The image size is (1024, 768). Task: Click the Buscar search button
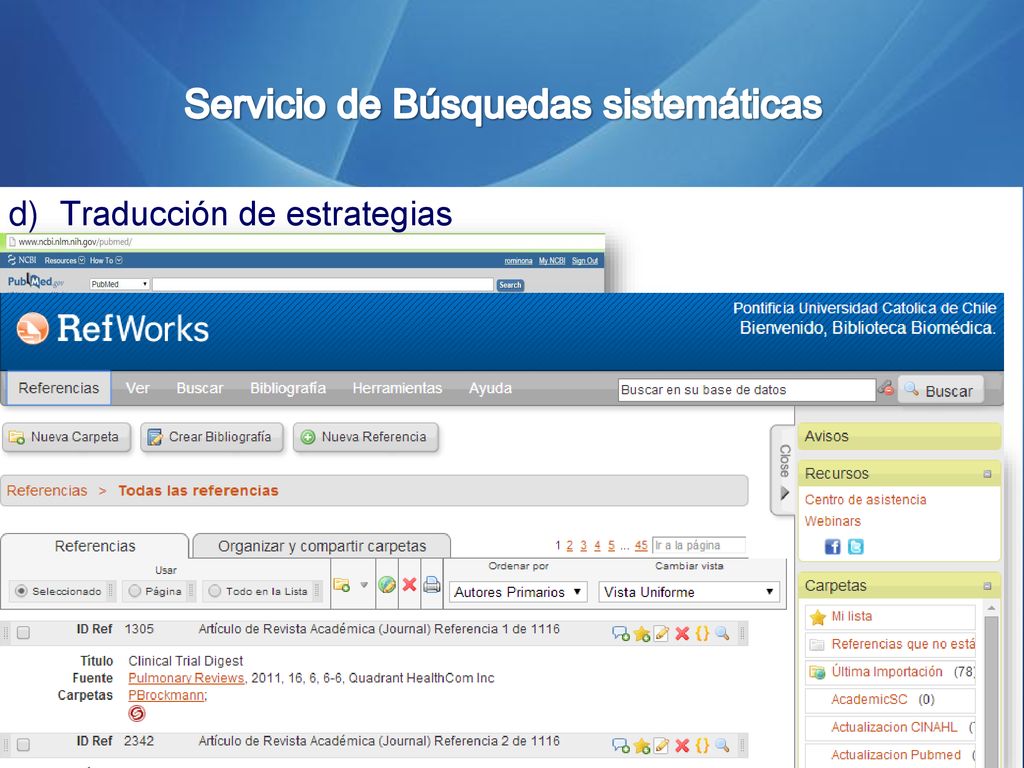click(940, 391)
